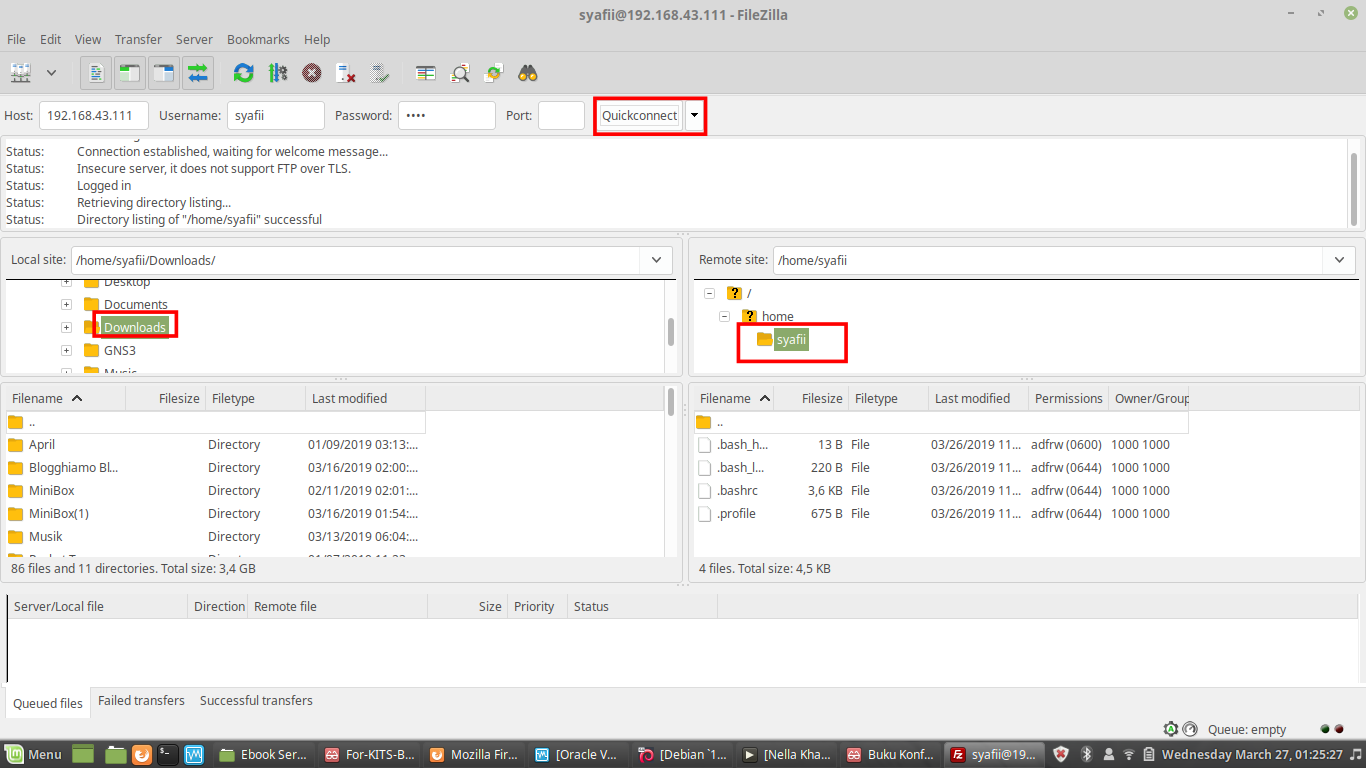Open the Local site path dropdown
Screen dimensions: 1366x768
click(656, 260)
